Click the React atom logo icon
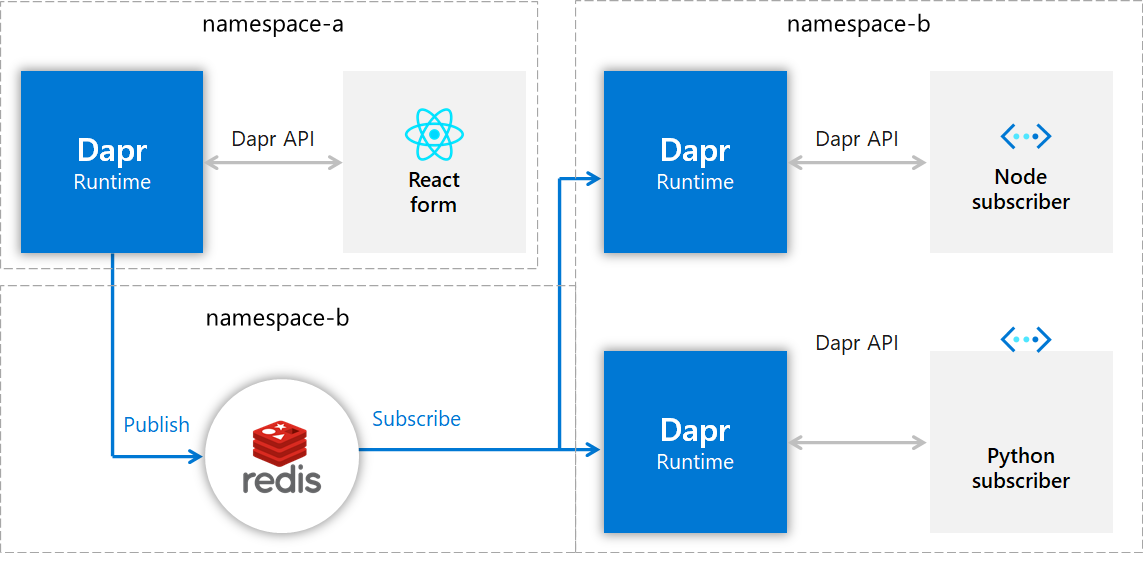1143x579 pixels. 434,134
